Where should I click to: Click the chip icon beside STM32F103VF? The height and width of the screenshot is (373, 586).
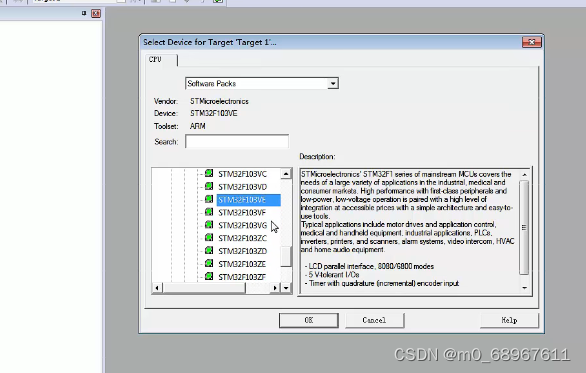click(209, 212)
